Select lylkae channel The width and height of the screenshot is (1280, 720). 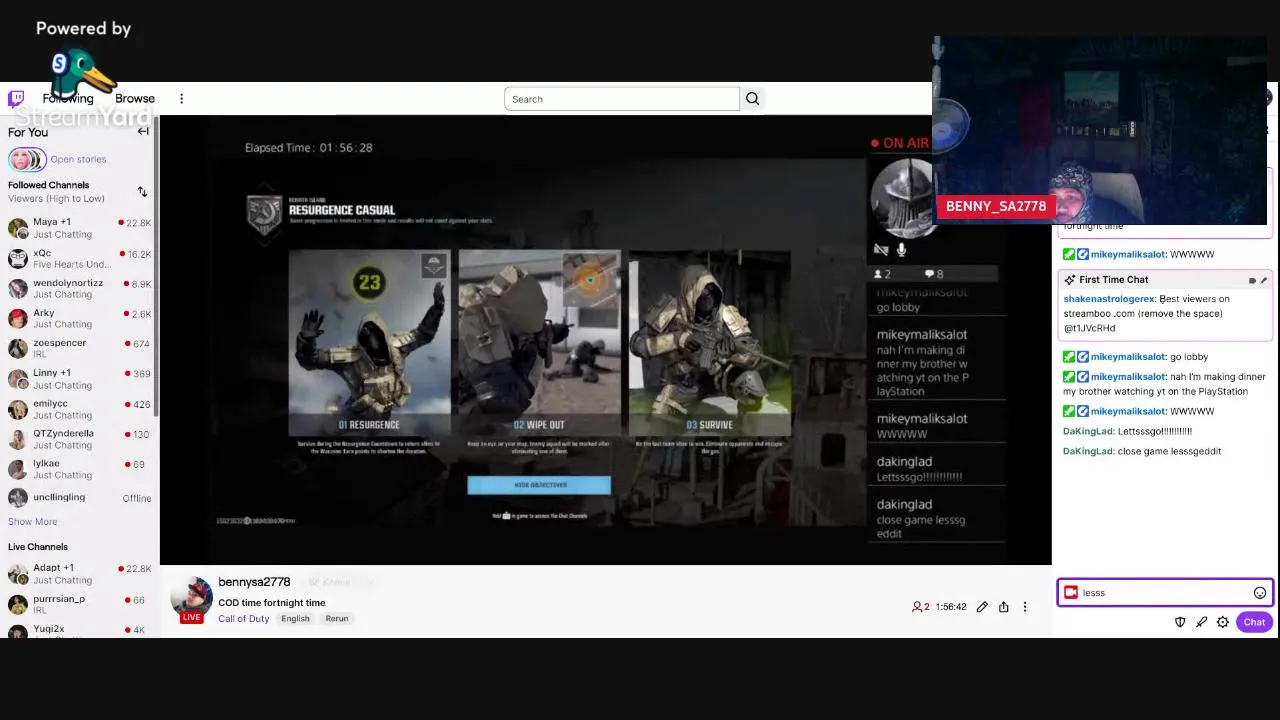pos(79,469)
